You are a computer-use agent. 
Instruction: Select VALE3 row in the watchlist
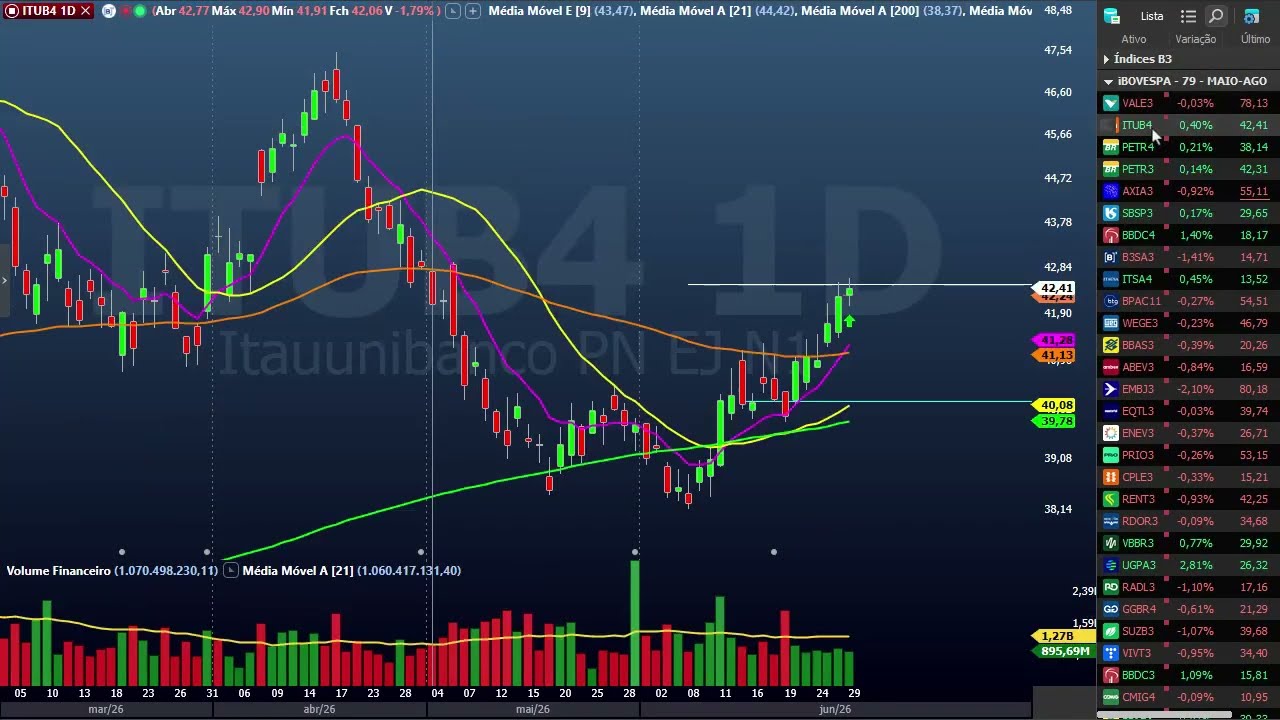click(1188, 103)
